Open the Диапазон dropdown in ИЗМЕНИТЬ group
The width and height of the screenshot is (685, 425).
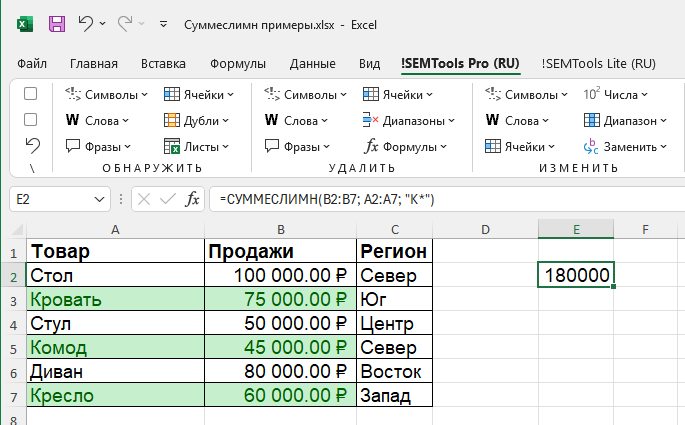pyautogui.click(x=625, y=120)
